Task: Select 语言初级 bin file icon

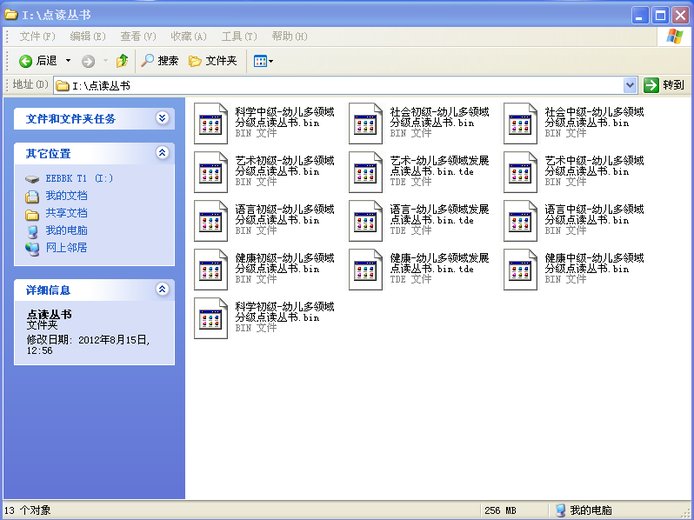Action: tap(211, 220)
